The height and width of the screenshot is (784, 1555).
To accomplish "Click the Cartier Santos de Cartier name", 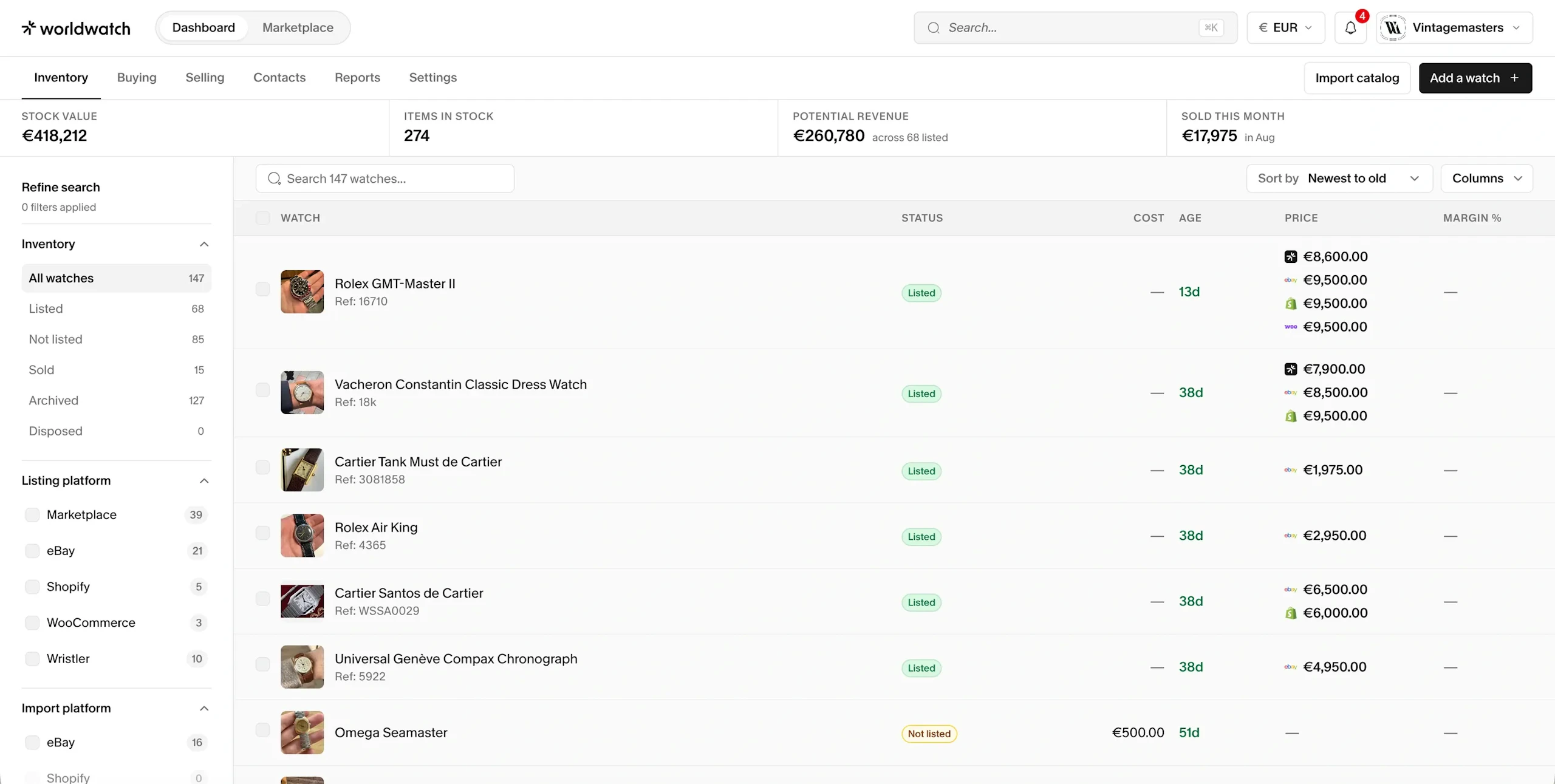I will [x=409, y=593].
